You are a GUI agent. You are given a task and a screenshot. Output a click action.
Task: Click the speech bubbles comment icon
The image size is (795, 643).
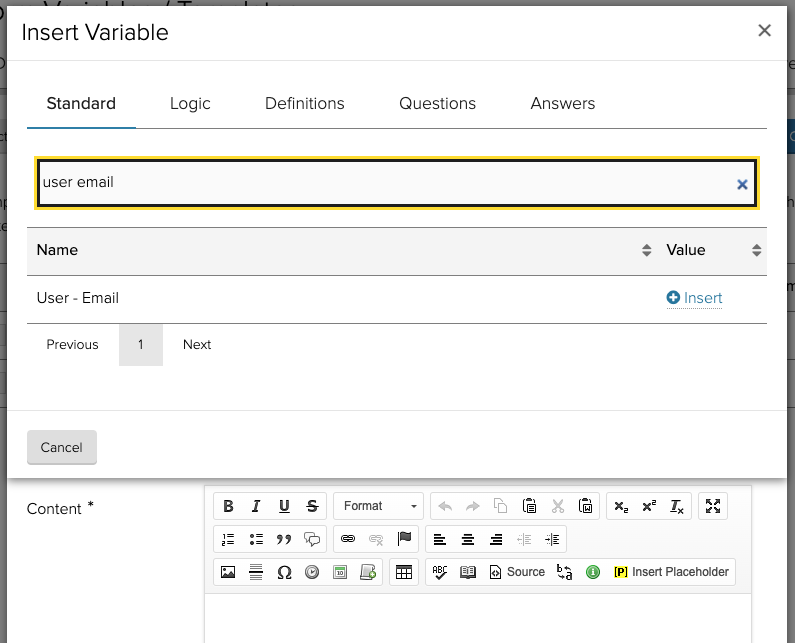coord(312,539)
